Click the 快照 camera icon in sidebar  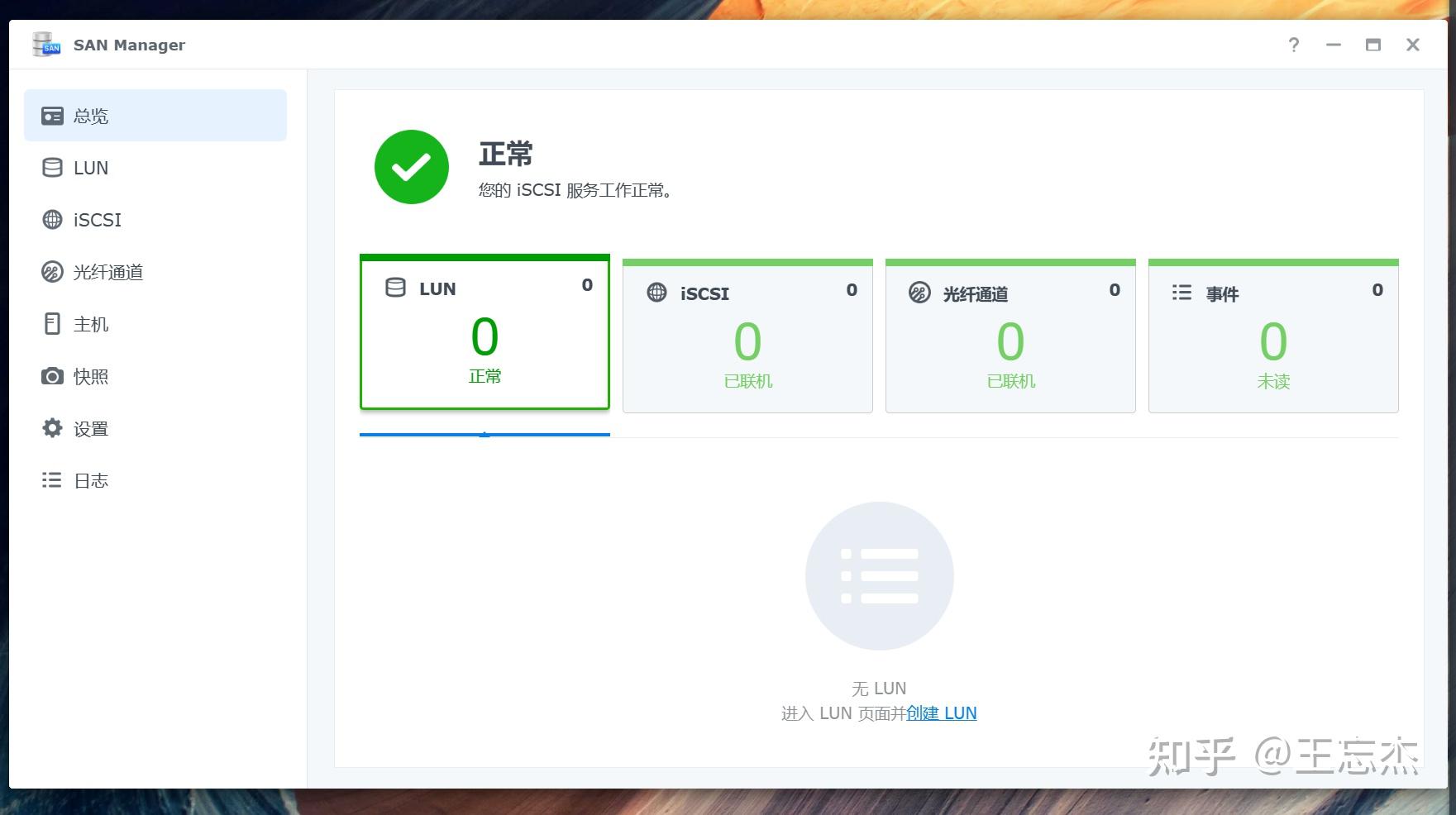[52, 376]
